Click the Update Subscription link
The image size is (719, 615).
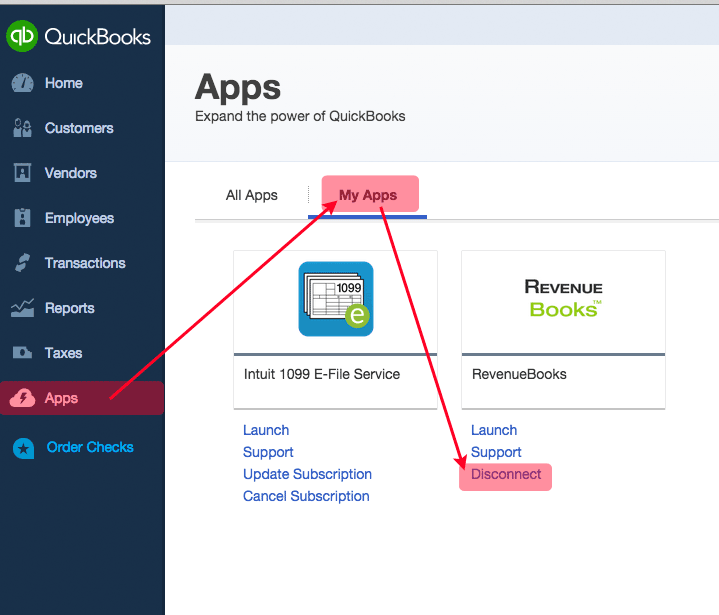[x=307, y=474]
